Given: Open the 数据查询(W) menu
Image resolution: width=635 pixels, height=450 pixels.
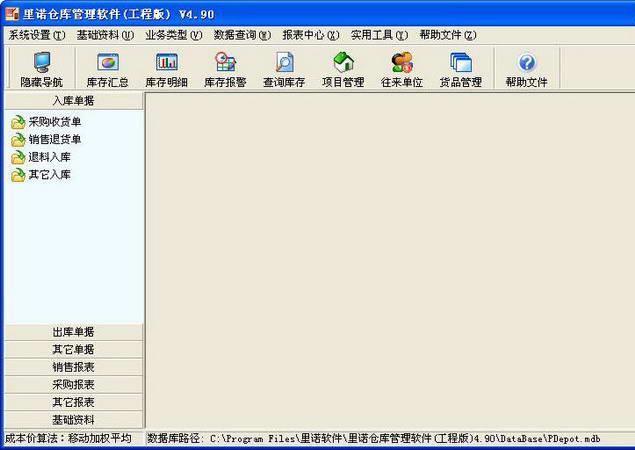Looking at the screenshot, I should click(242, 35).
